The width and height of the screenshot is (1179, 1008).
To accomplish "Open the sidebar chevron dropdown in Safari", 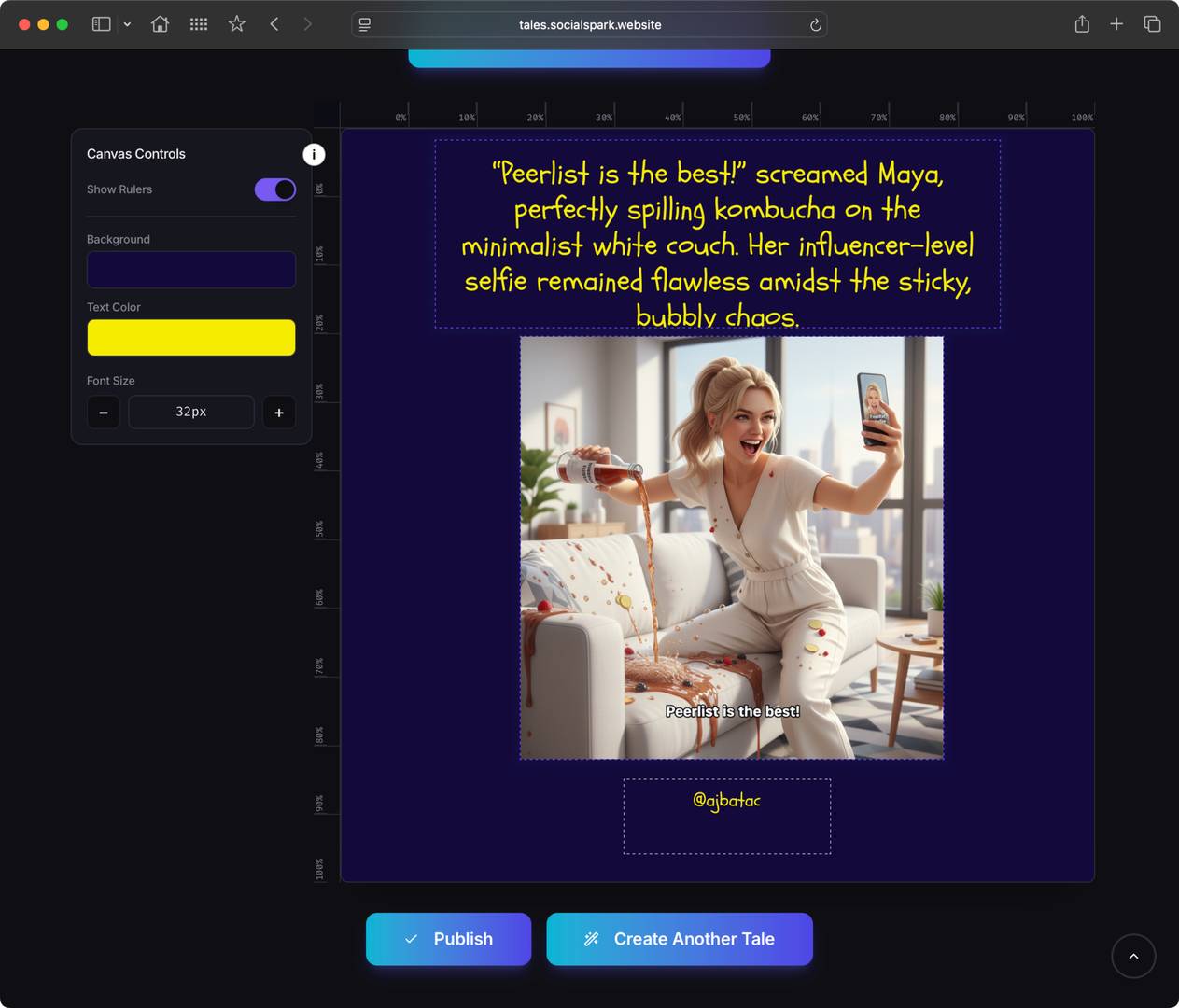I will click(126, 24).
